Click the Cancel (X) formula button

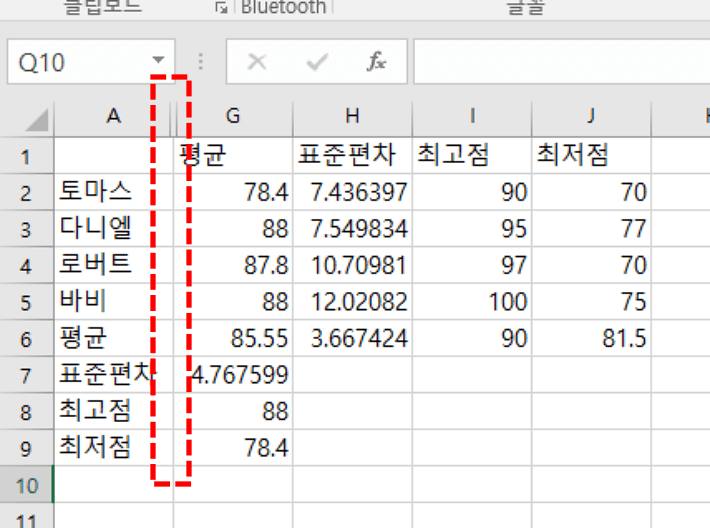pos(257,62)
